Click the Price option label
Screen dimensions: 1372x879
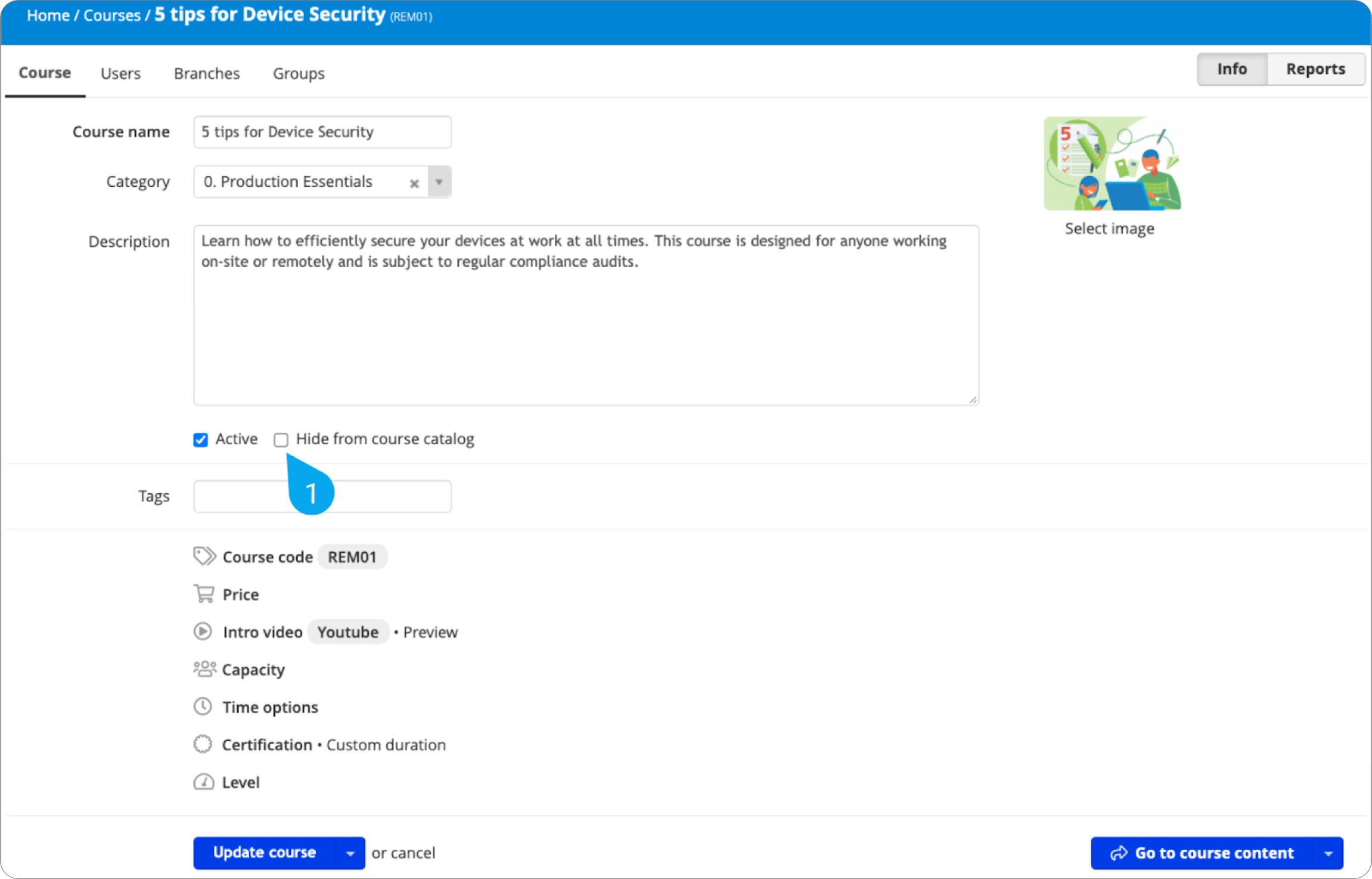point(241,595)
